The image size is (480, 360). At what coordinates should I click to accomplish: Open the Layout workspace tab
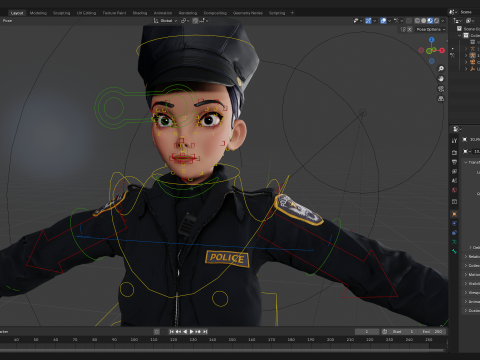click(17, 13)
